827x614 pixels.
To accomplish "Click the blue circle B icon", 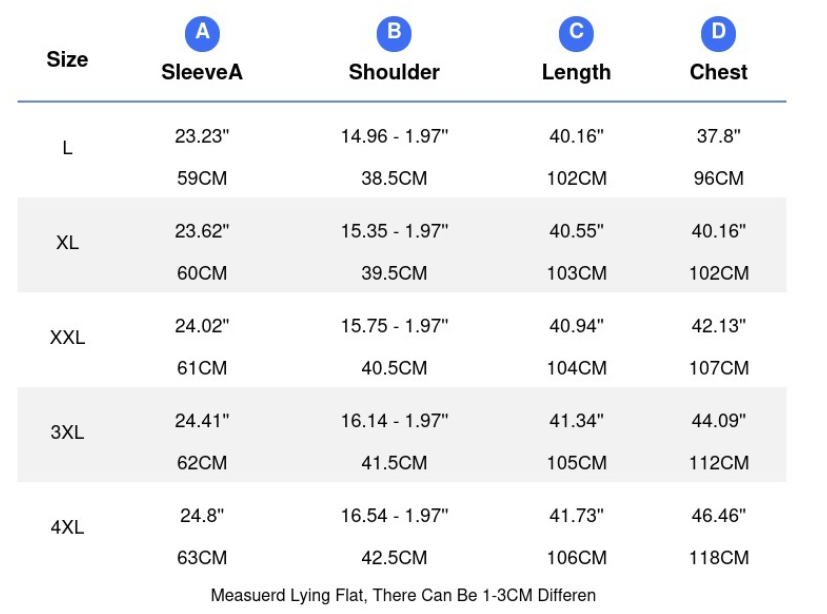I will 394,34.
